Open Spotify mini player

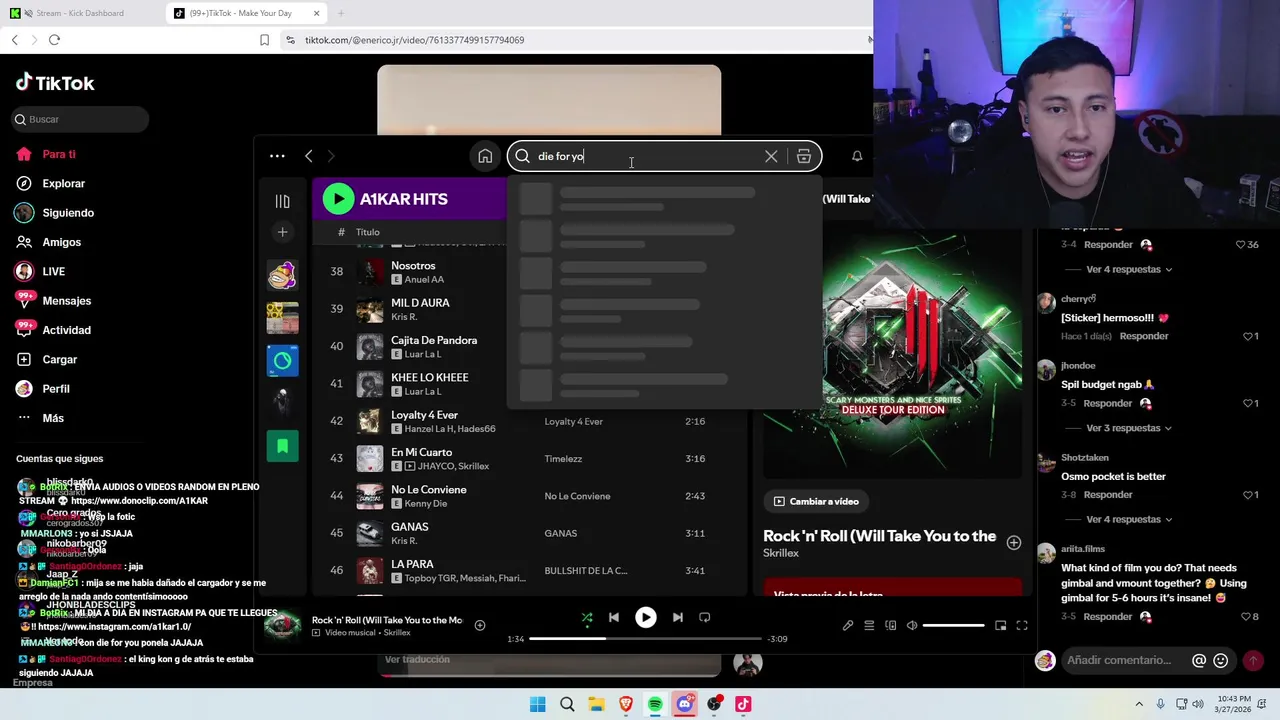(1000, 625)
